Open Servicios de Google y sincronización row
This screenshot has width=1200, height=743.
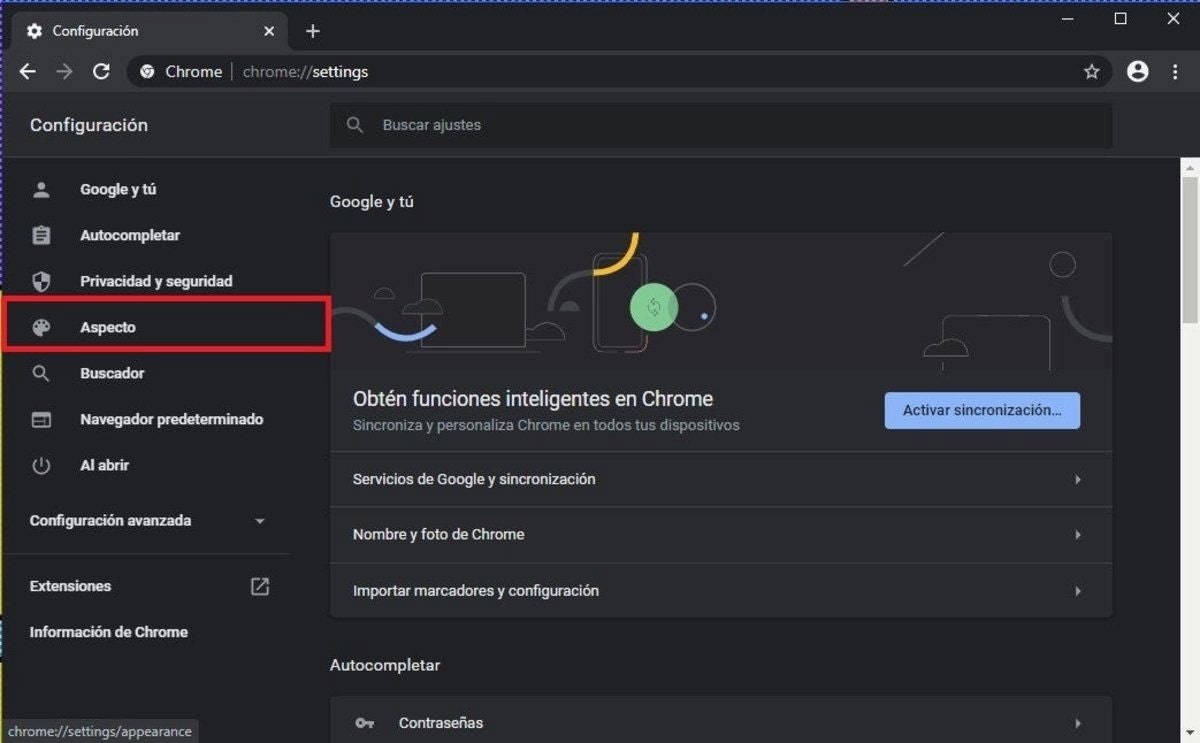coord(720,480)
